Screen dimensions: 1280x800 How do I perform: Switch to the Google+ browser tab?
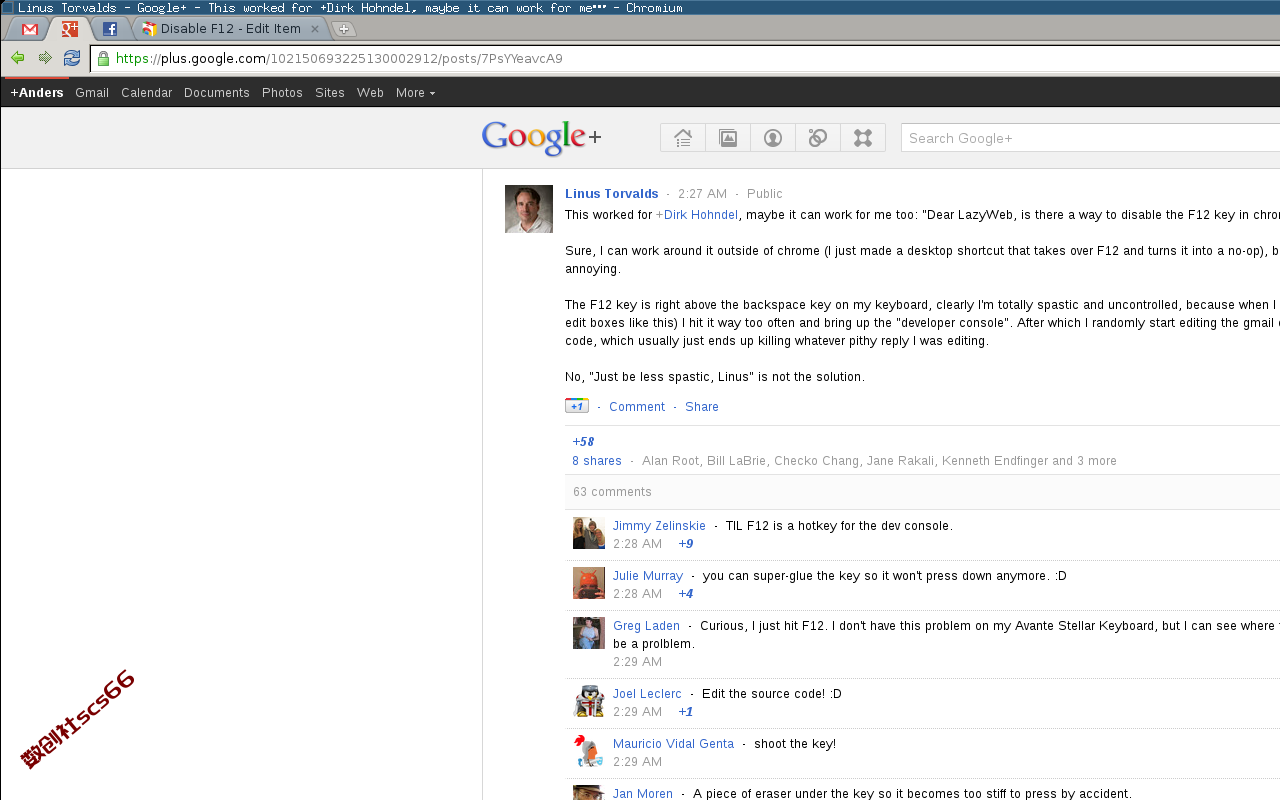coord(70,29)
